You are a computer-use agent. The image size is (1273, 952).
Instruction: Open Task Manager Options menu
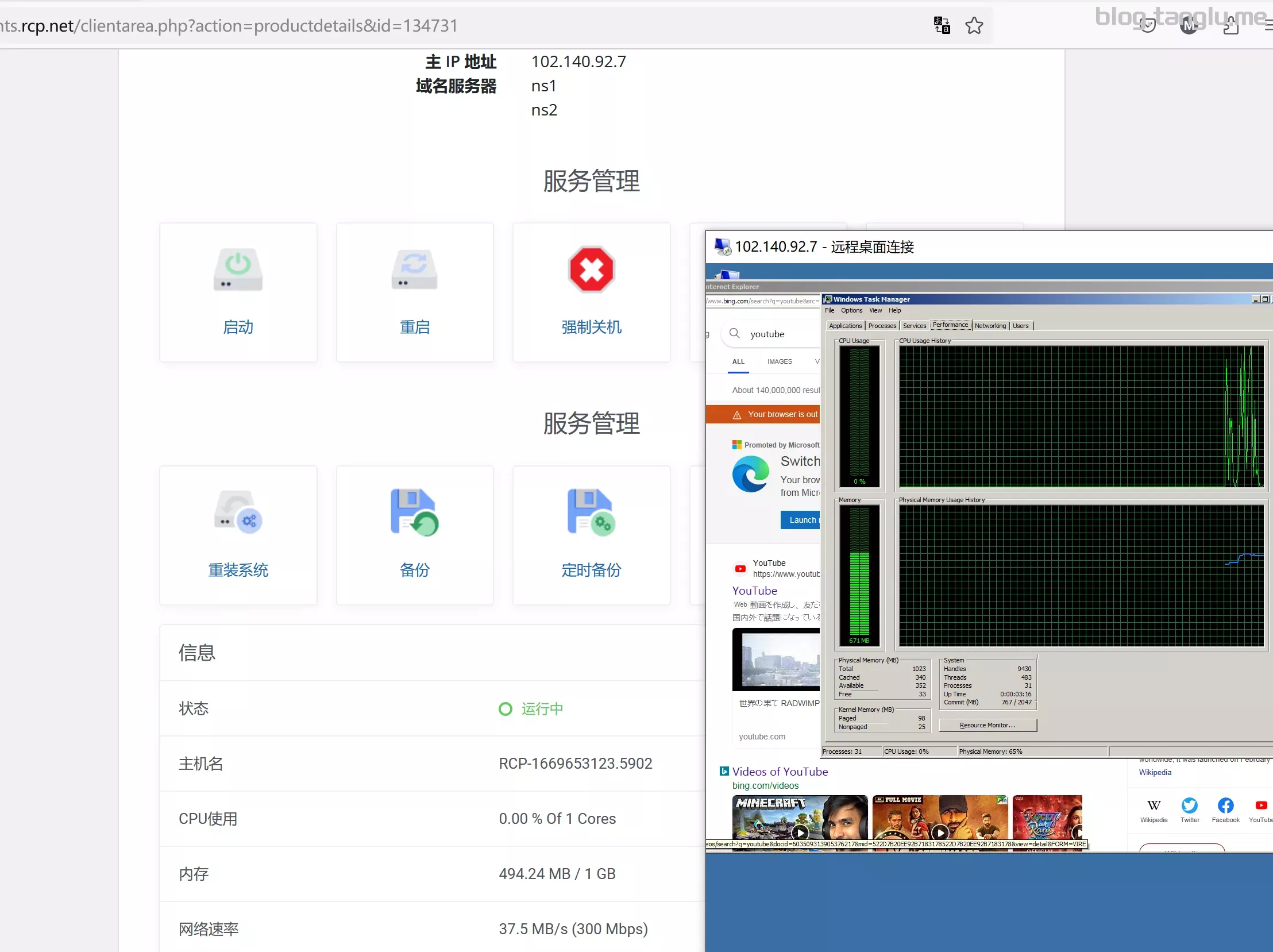(851, 310)
